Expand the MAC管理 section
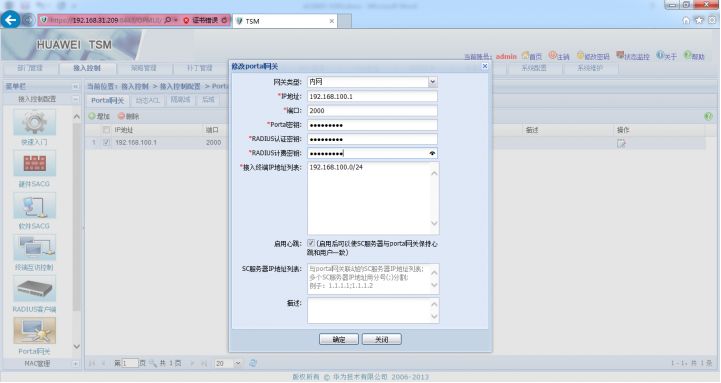 point(75,364)
